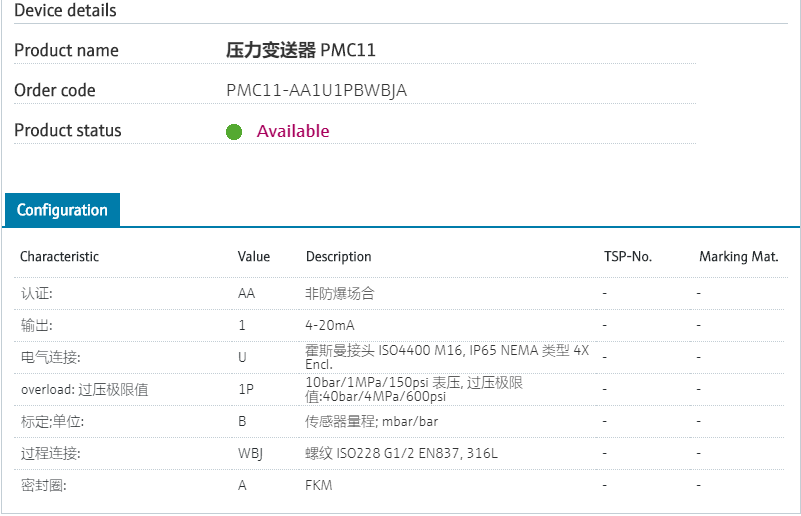Select the 认证 characteristic row
The image size is (801, 516).
tap(37, 294)
